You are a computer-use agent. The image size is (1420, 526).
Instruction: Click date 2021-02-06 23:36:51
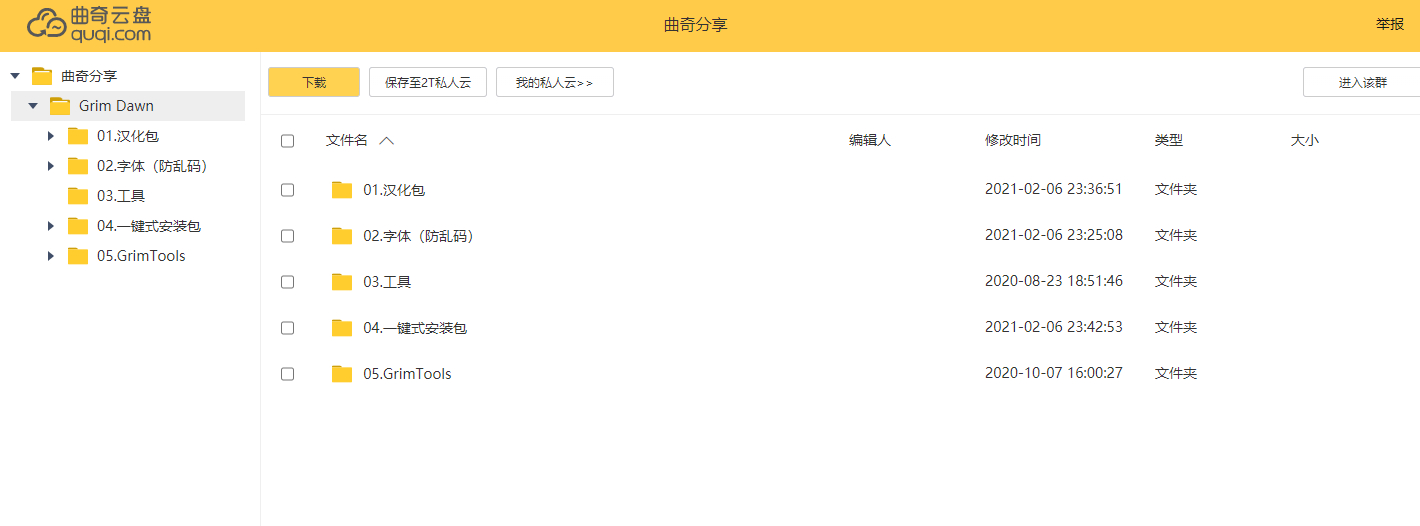[1054, 189]
